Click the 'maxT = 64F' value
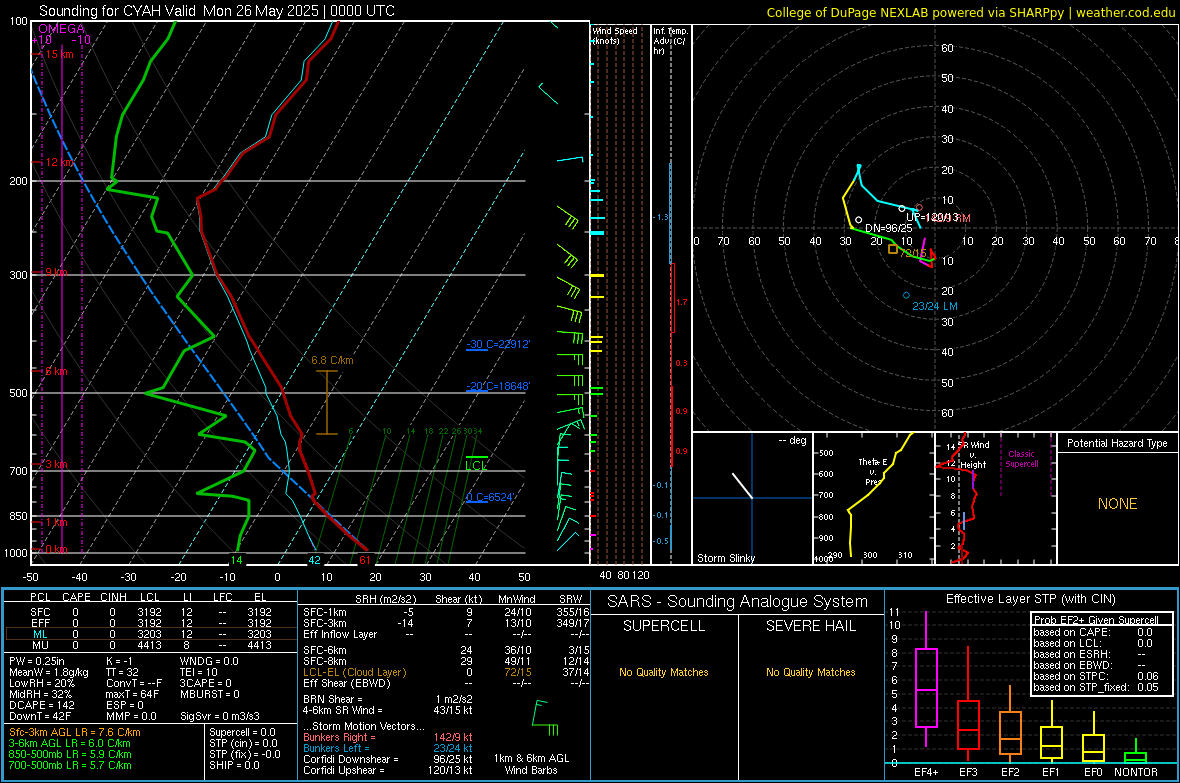 [x=132, y=693]
